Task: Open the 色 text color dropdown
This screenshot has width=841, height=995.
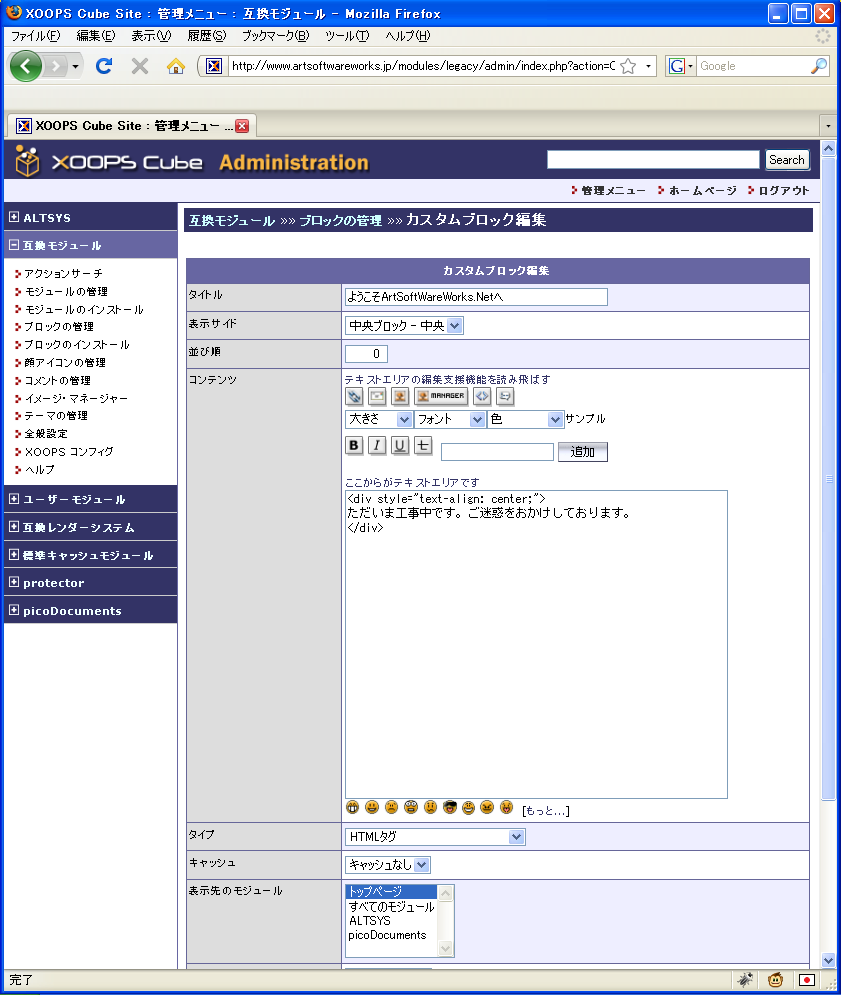Action: click(x=525, y=420)
